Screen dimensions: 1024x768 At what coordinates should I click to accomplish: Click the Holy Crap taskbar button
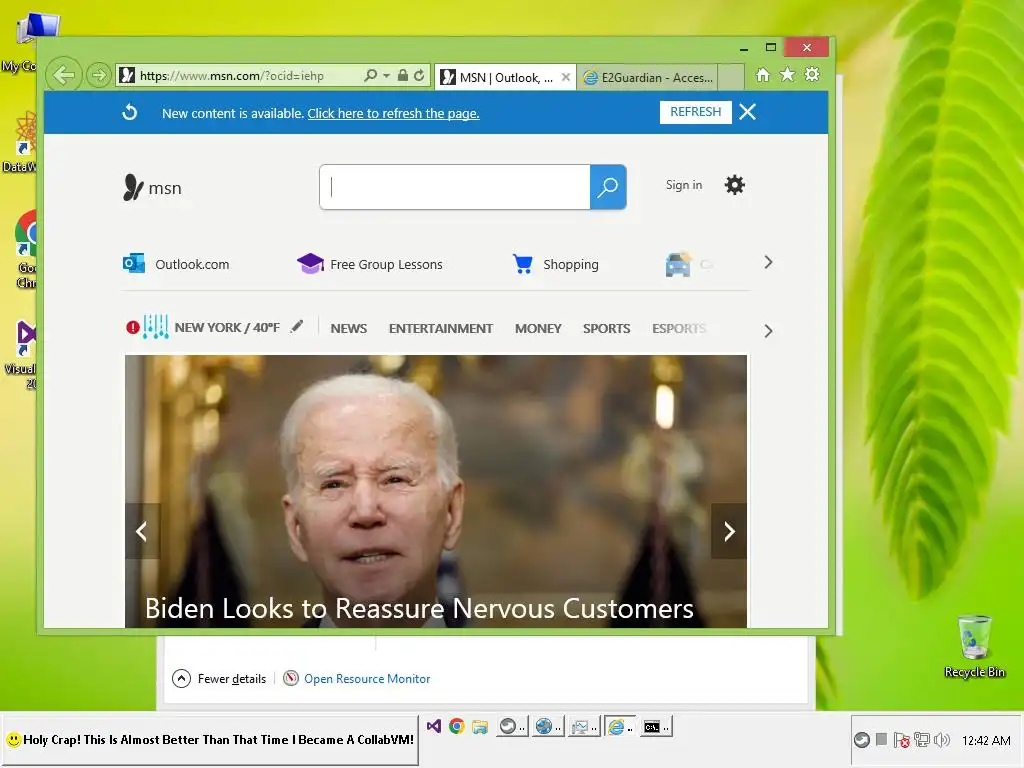pyautogui.click(x=210, y=740)
